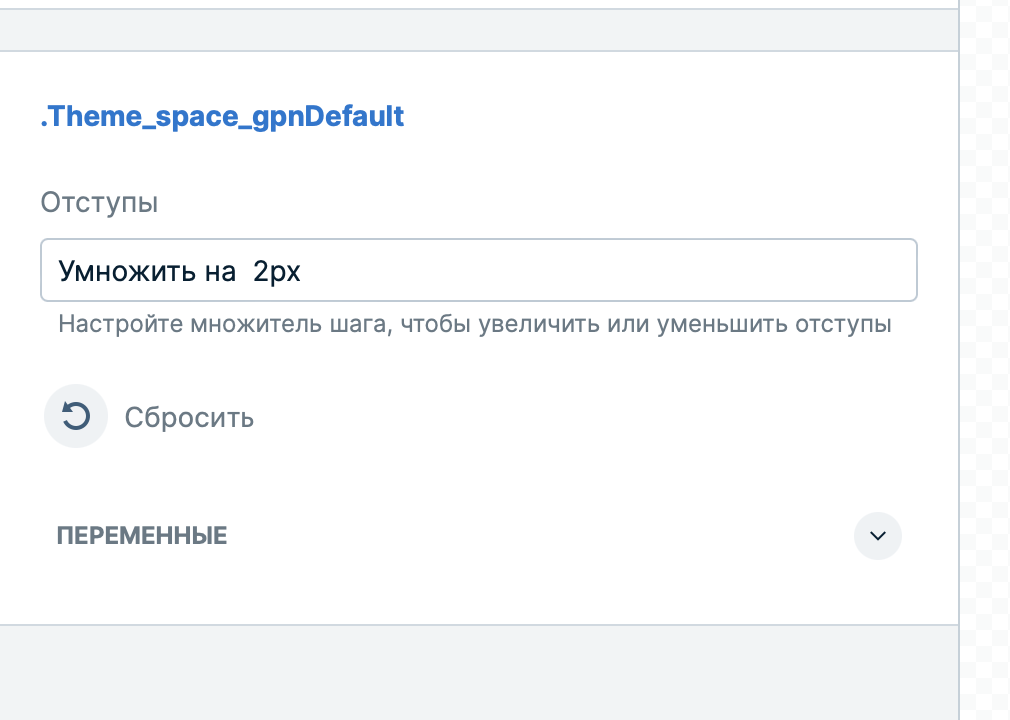This screenshot has width=1010, height=720.
Task: Select the counterclockwise undo icon beside Сбросить
Action: pyautogui.click(x=76, y=416)
